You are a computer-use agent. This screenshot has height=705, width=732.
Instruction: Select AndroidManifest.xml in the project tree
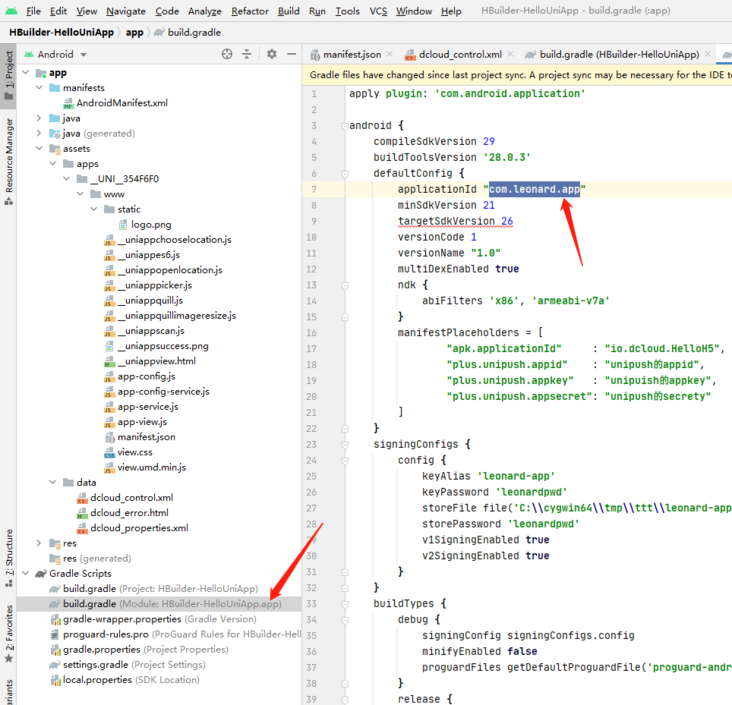point(122,103)
